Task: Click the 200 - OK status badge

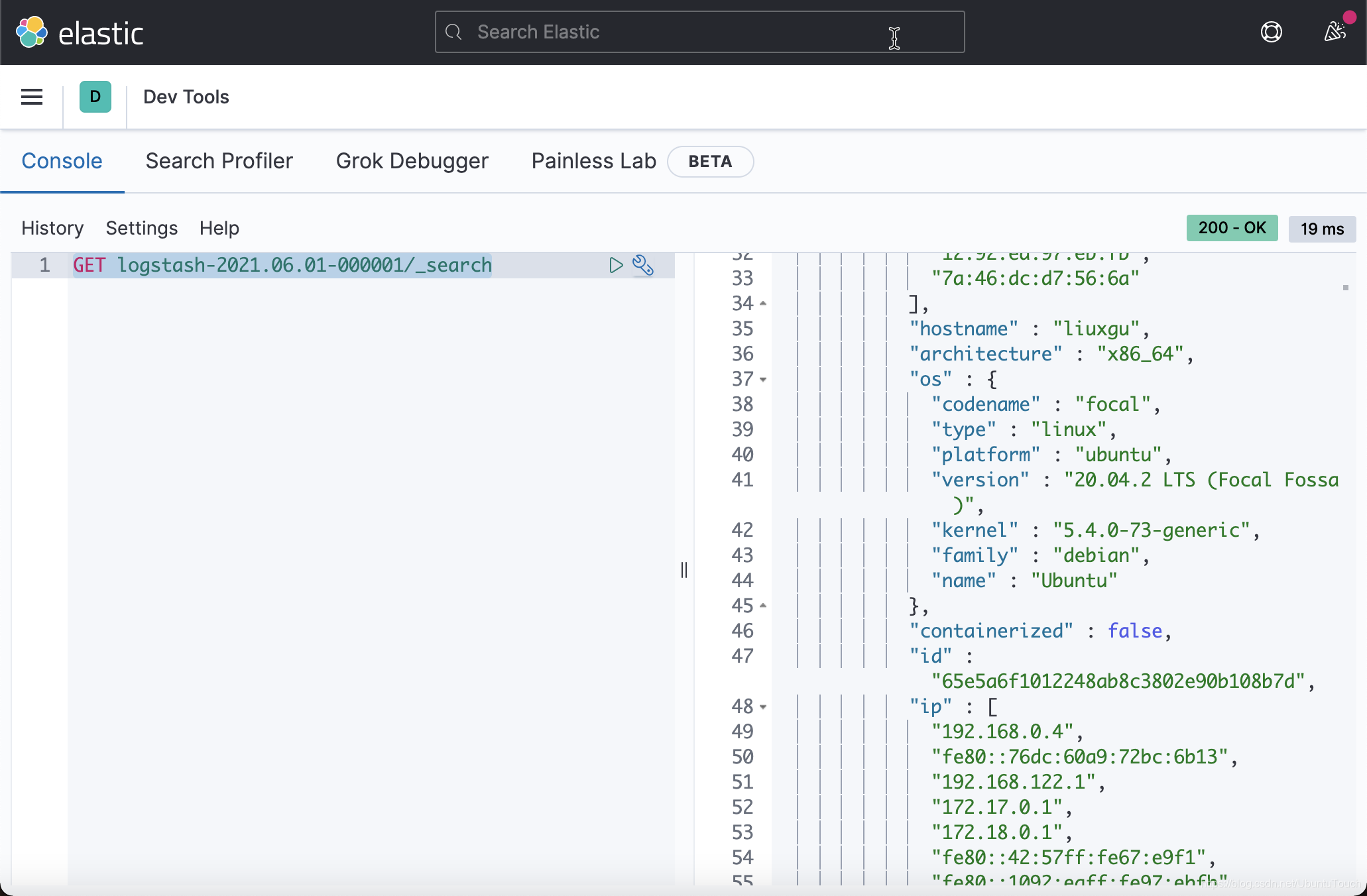Action: coord(1232,228)
